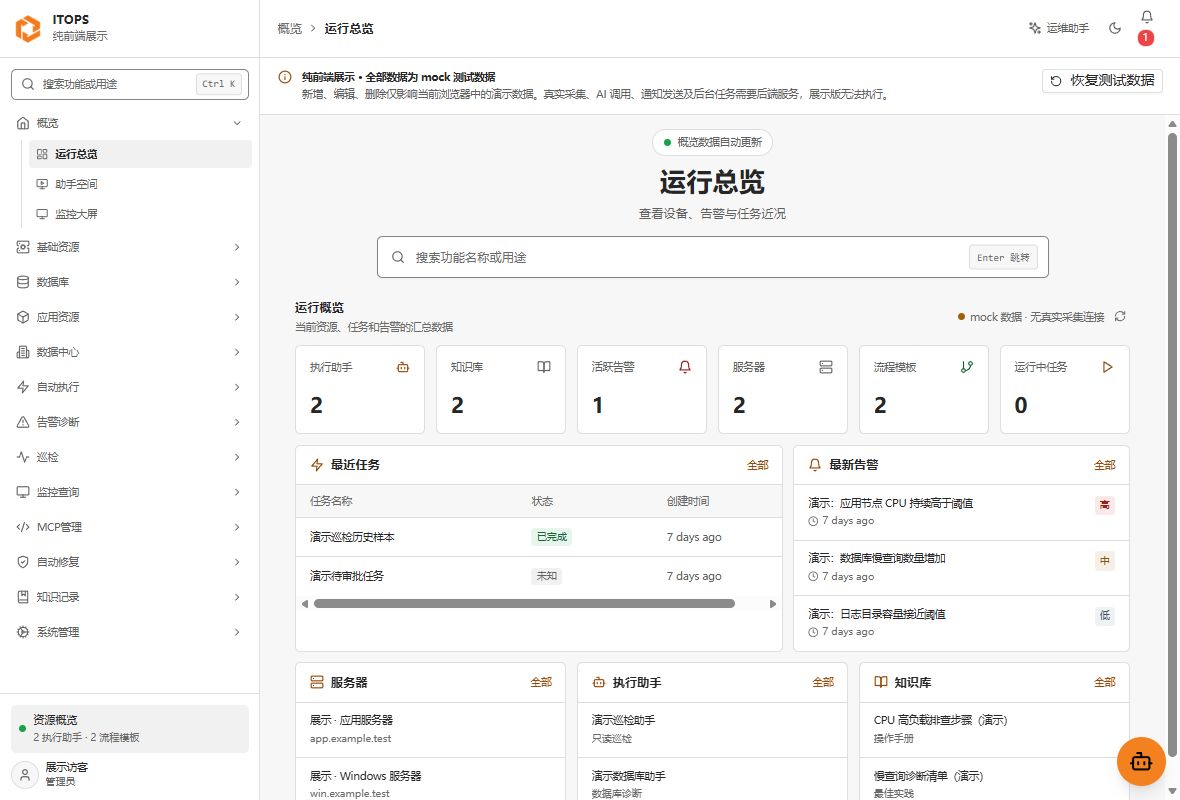Expand the 监控查询 menu chevron
The image size is (1180, 800).
pos(237,492)
